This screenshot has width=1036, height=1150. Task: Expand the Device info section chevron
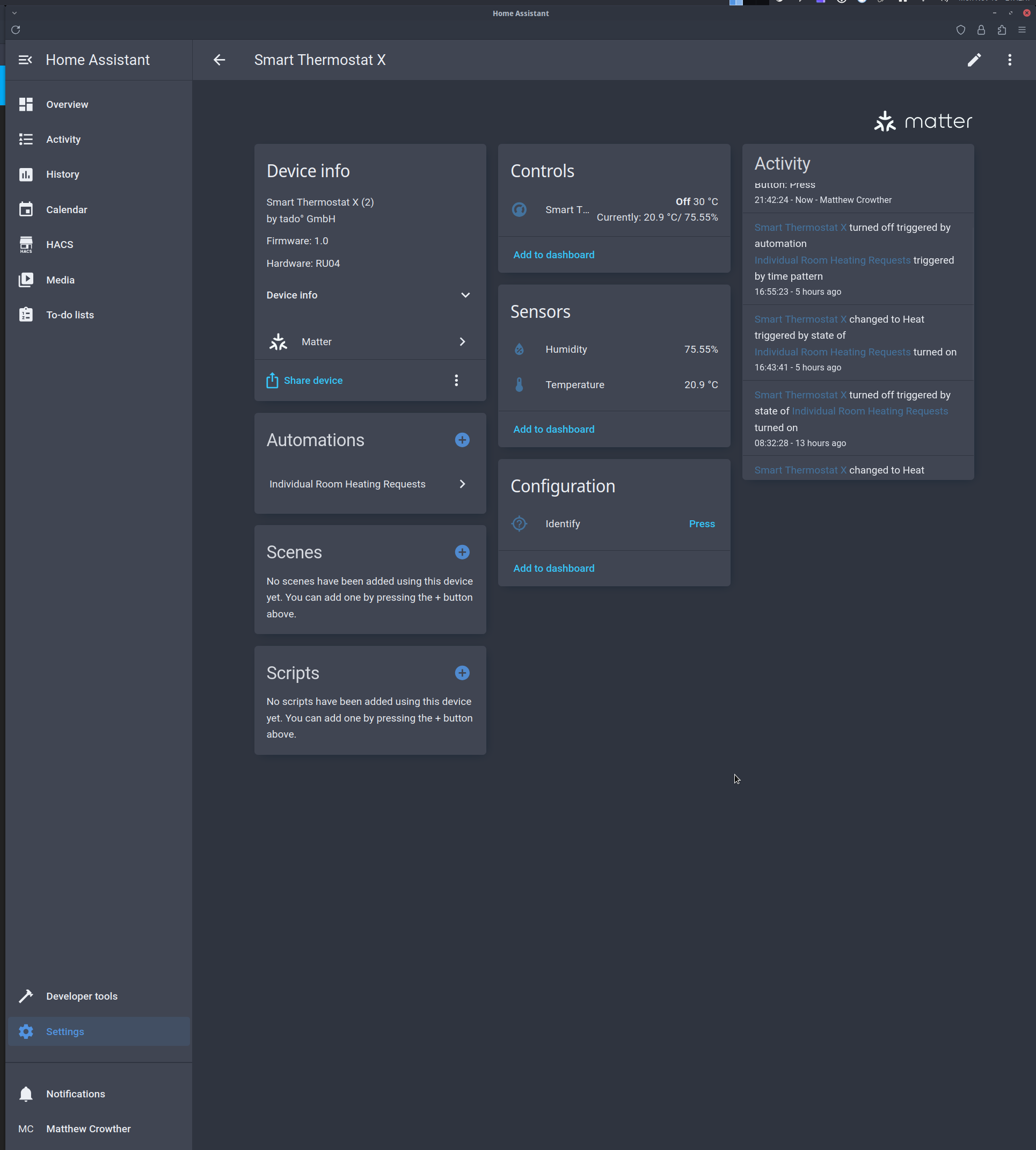[465, 295]
